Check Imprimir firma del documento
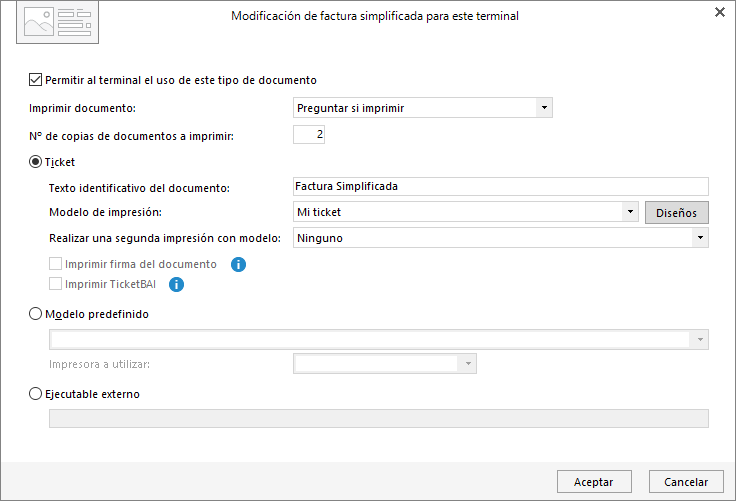This screenshot has width=736, height=501. (55, 264)
